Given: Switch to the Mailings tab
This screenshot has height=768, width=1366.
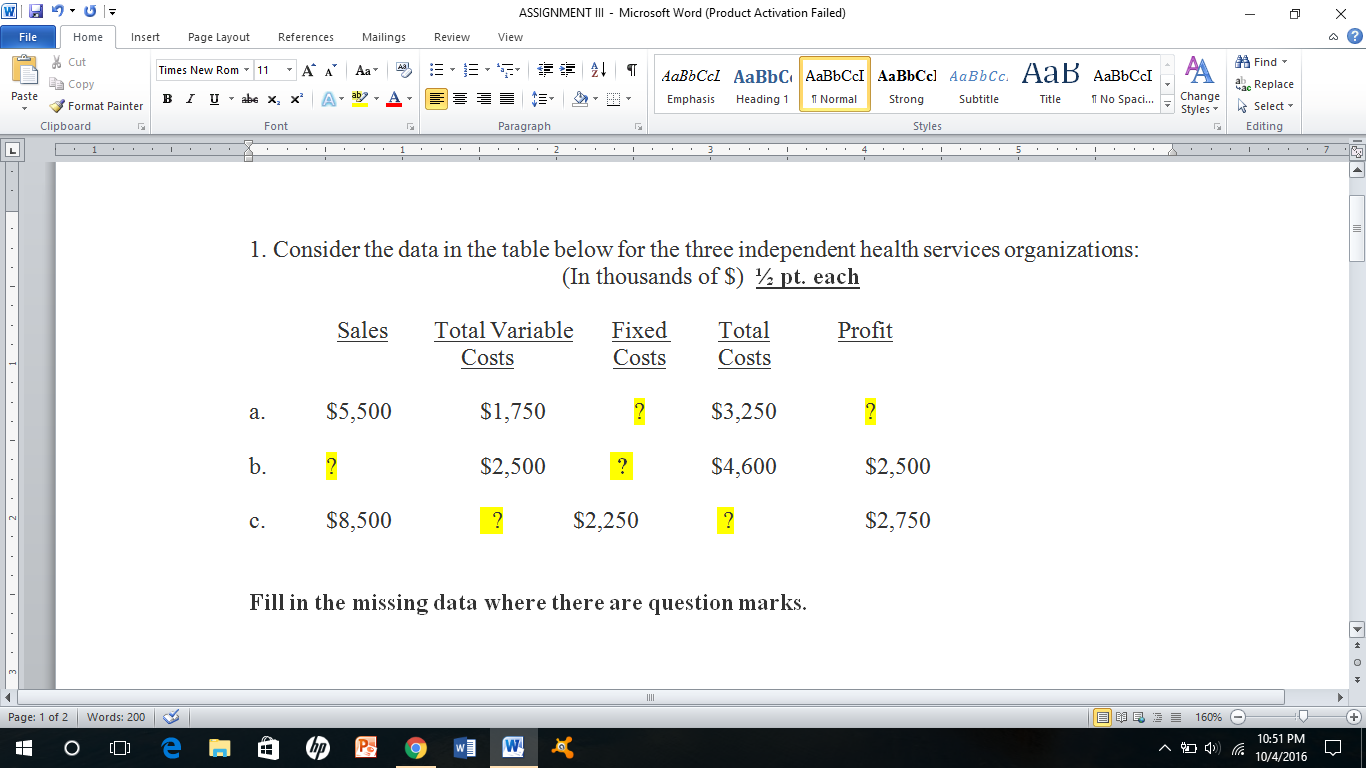Looking at the screenshot, I should coord(383,37).
